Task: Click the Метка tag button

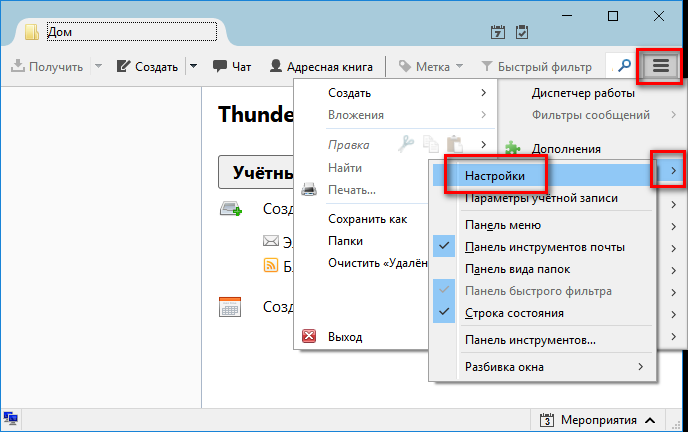Action: click(x=424, y=67)
